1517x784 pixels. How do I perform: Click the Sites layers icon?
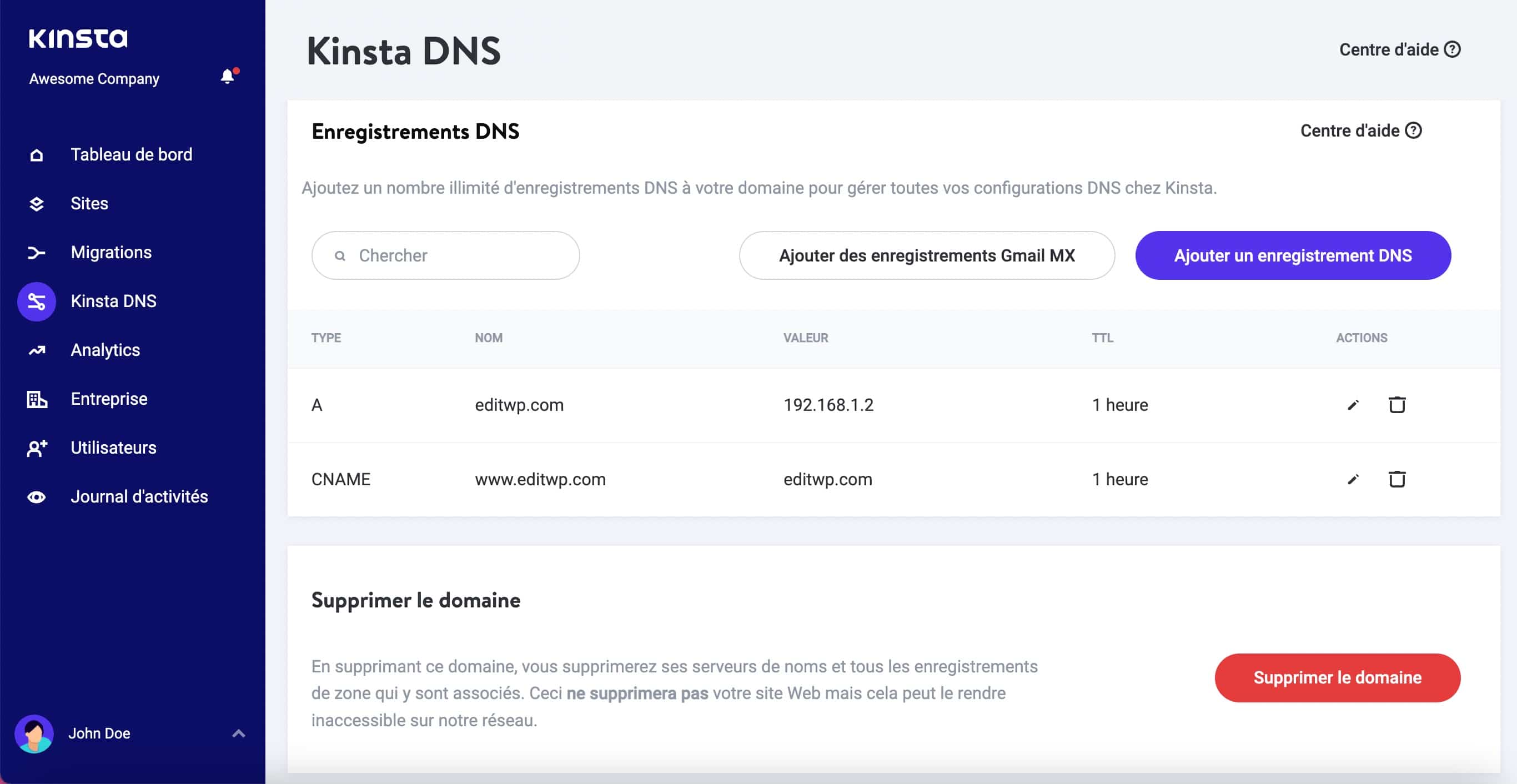[x=36, y=203]
